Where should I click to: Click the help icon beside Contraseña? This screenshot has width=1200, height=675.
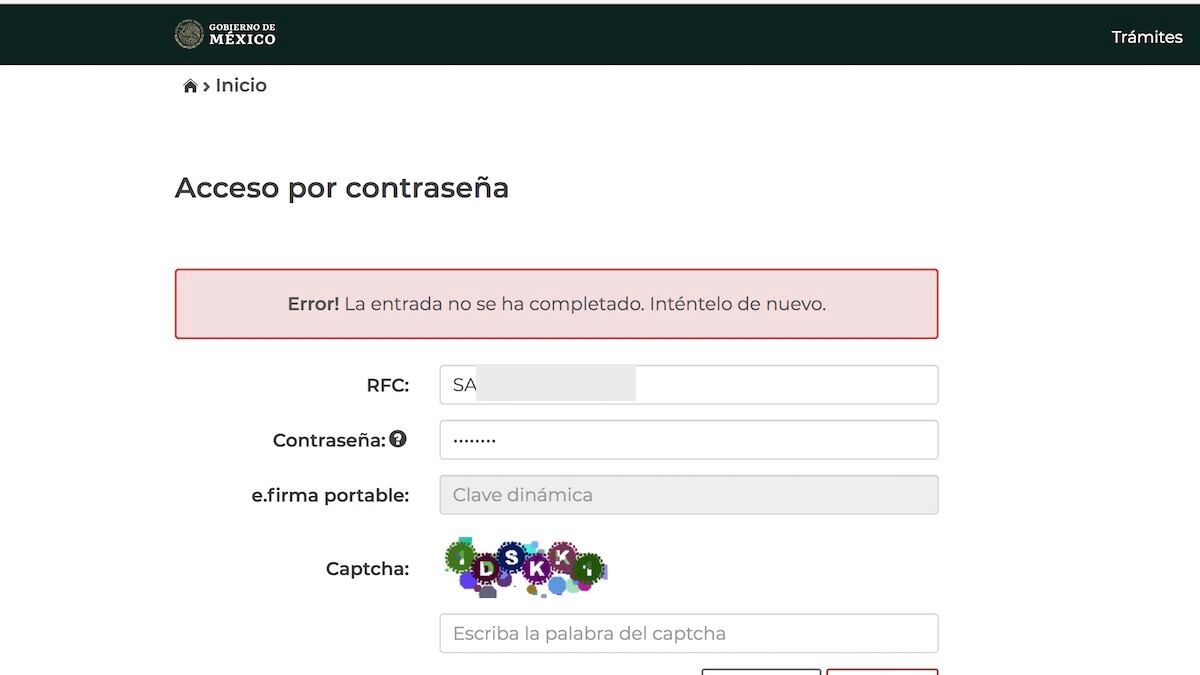398,439
